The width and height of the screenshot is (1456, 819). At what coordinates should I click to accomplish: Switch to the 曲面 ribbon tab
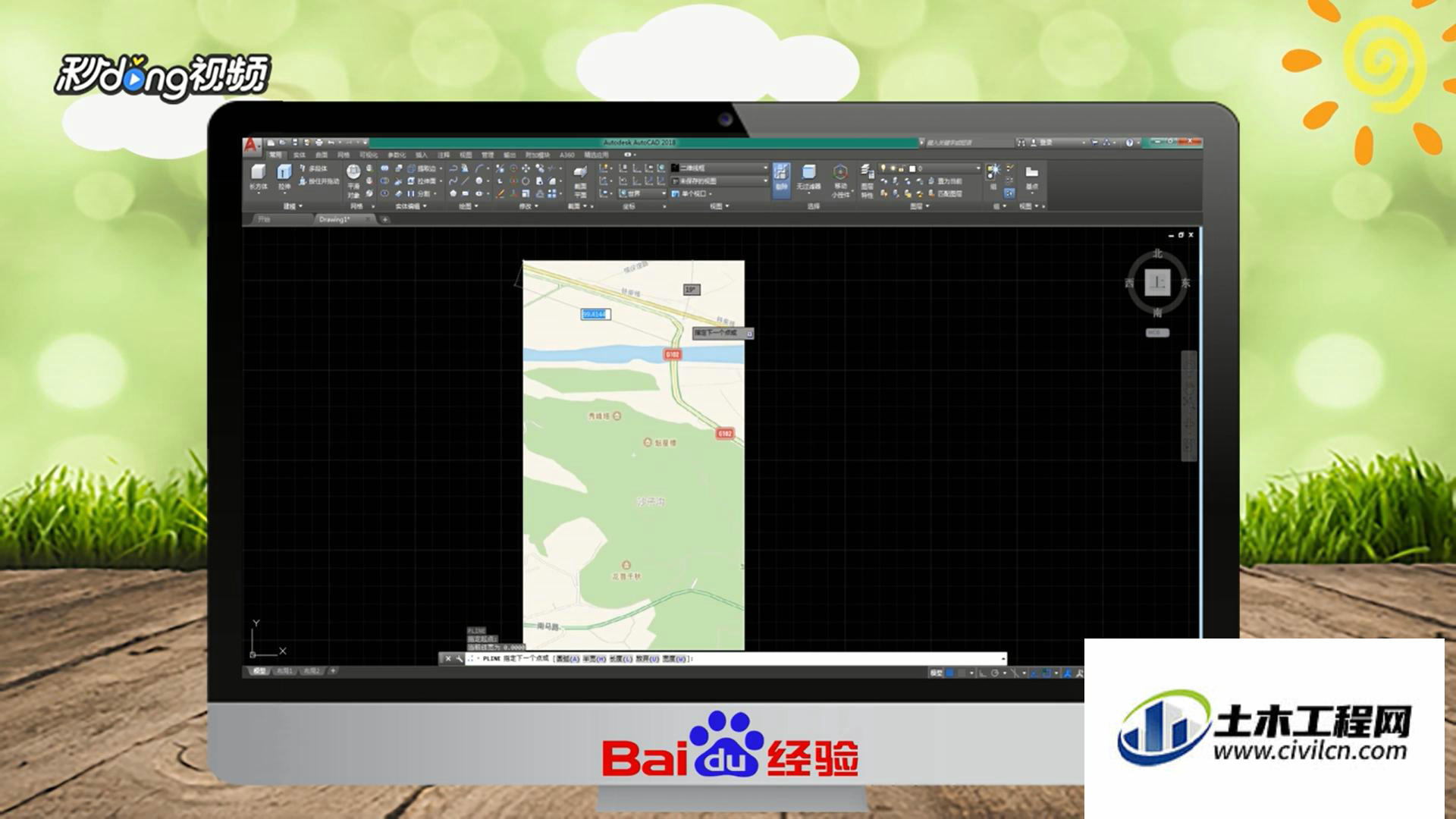point(322,155)
